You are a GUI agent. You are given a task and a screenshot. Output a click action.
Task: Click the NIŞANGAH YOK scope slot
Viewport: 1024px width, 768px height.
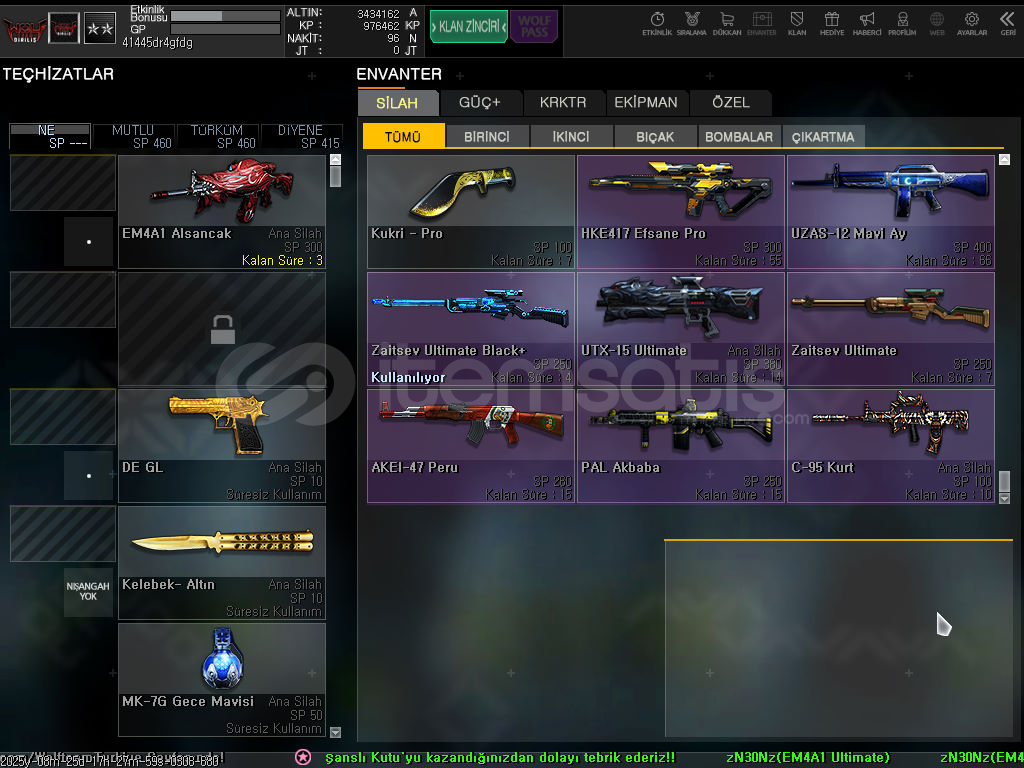(88, 592)
